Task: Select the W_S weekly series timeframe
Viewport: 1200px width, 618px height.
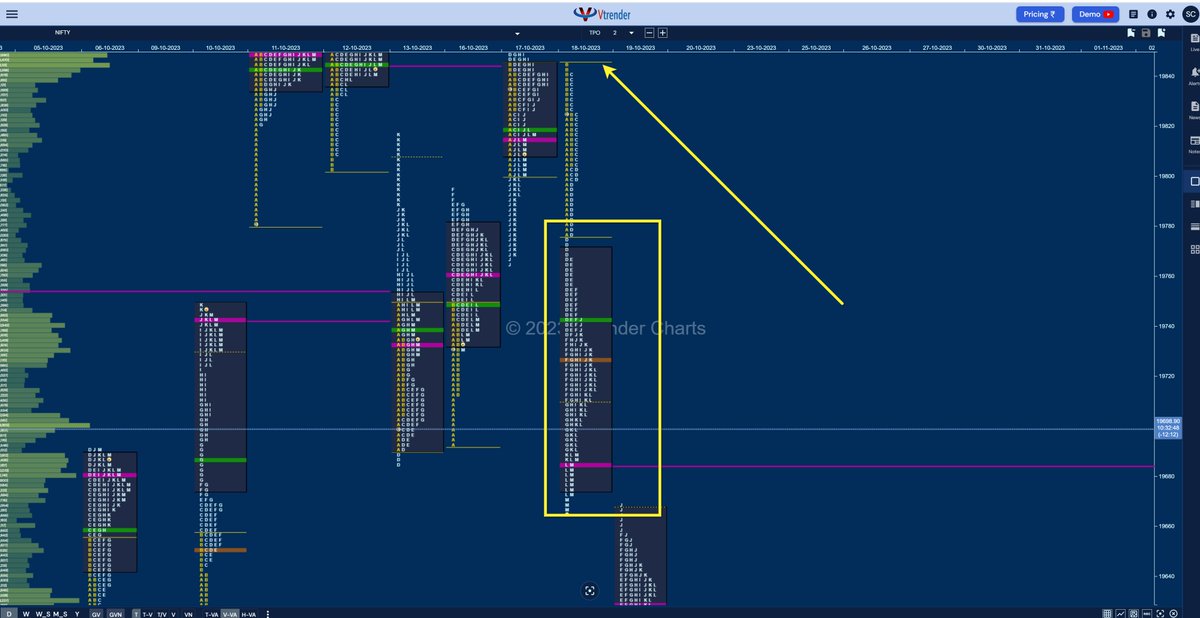Action: click(x=43, y=613)
